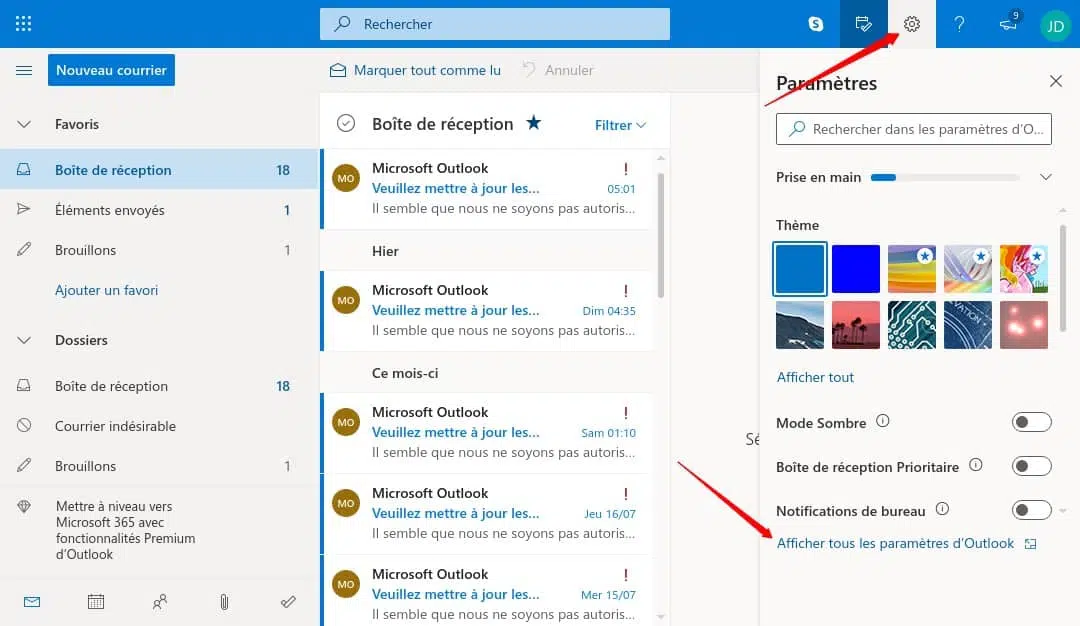1080x626 pixels.
Task: Open the help question mark icon
Action: [959, 24]
